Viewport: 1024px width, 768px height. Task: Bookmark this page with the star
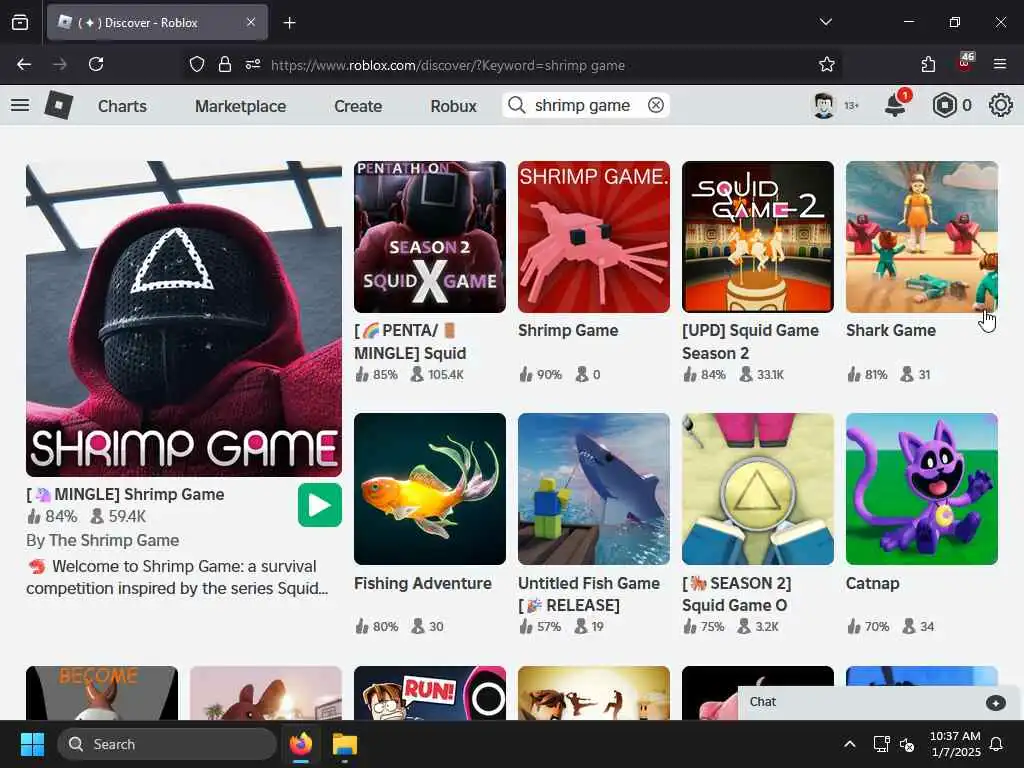click(x=826, y=65)
